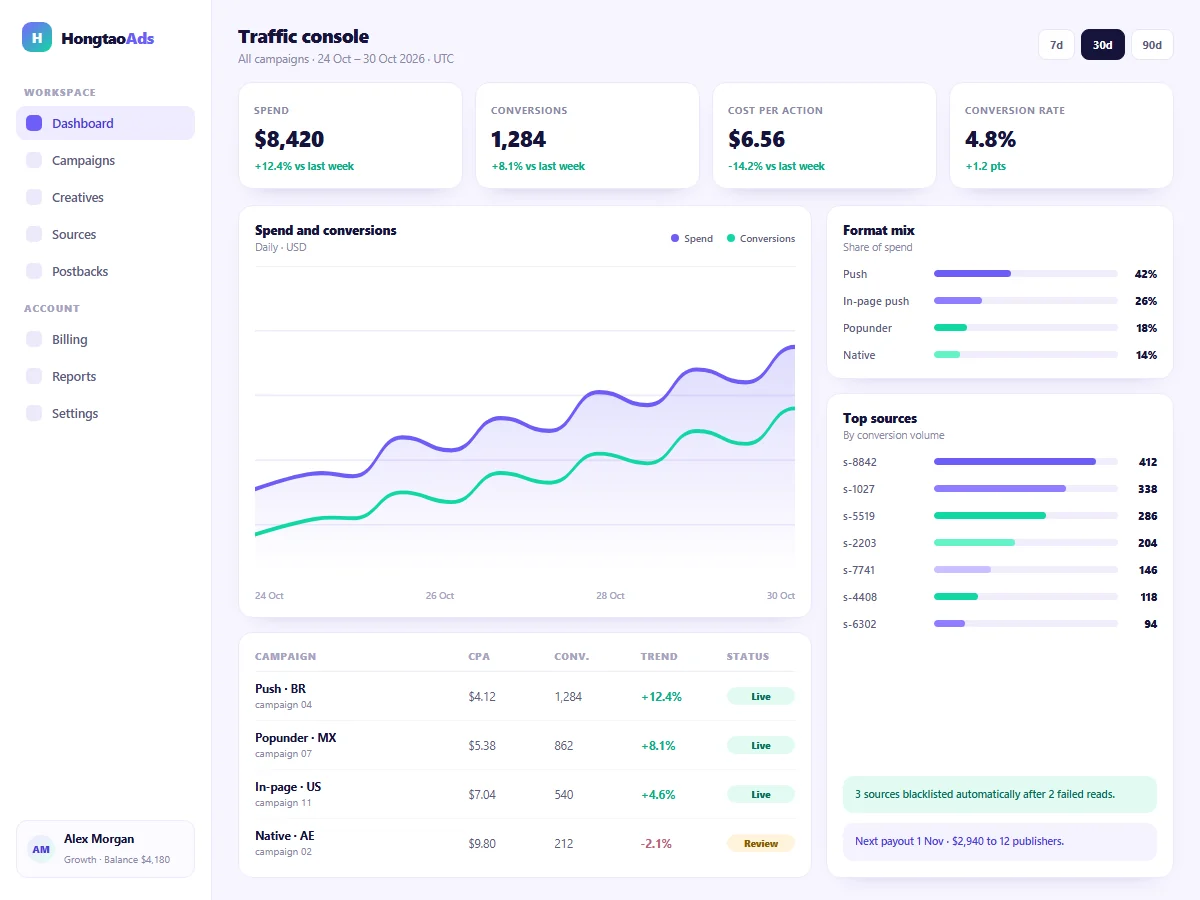Click the Postbacks sidebar icon
Image resolution: width=1200 pixels, height=900 pixels.
[34, 271]
